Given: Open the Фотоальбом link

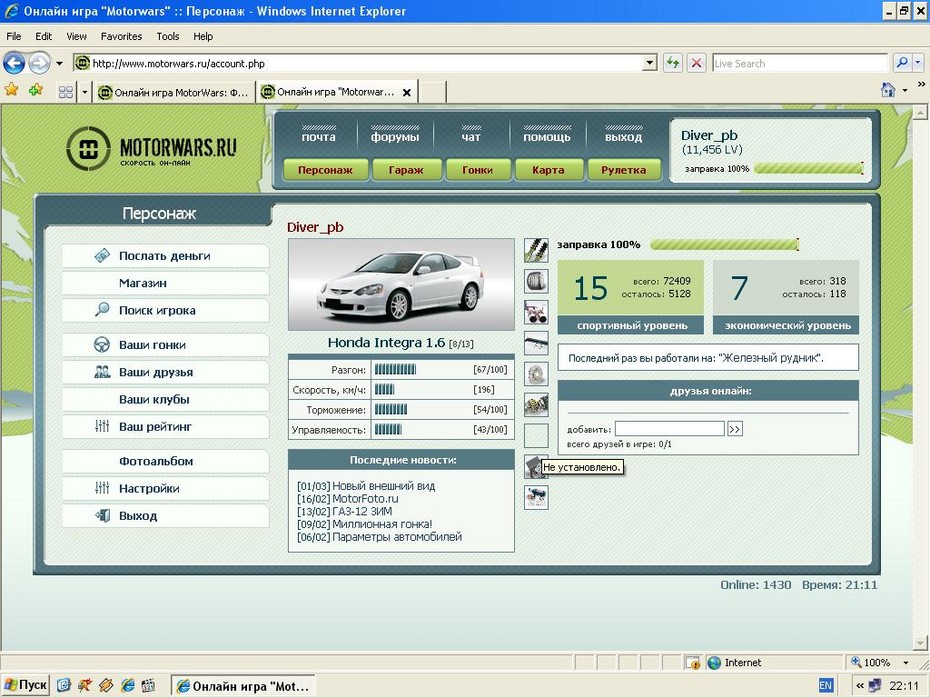Looking at the screenshot, I should pyautogui.click(x=165, y=461).
